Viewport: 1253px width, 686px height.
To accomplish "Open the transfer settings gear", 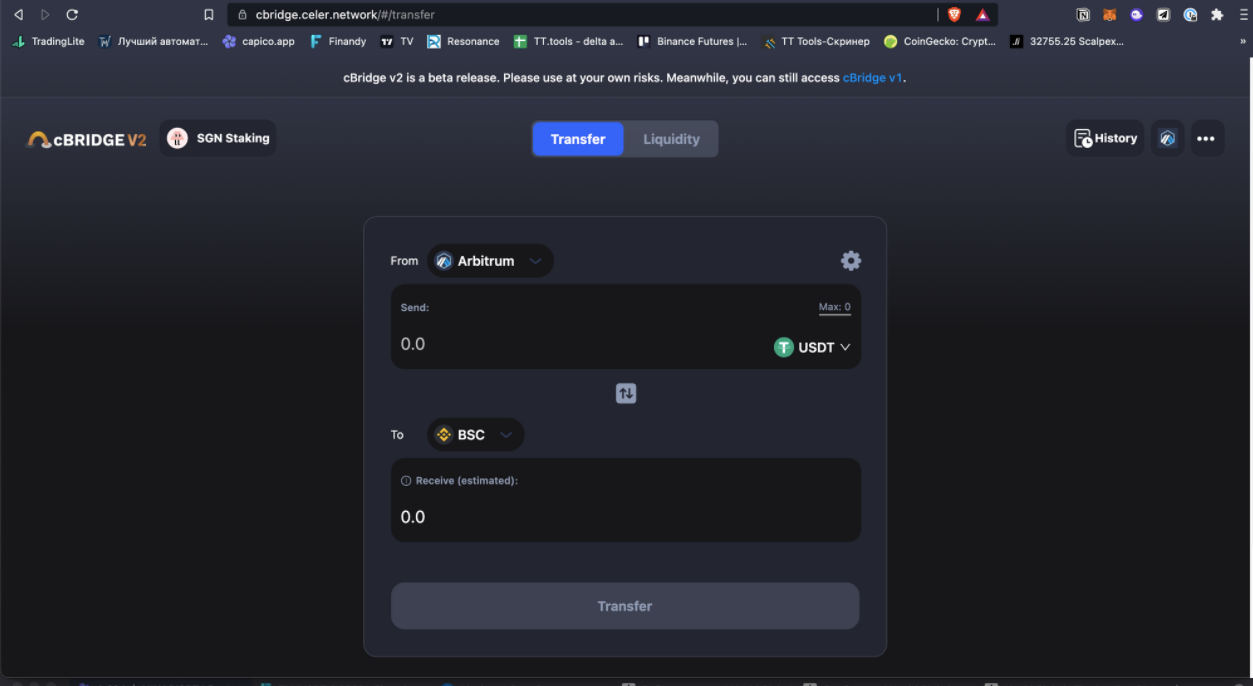I will (851, 261).
